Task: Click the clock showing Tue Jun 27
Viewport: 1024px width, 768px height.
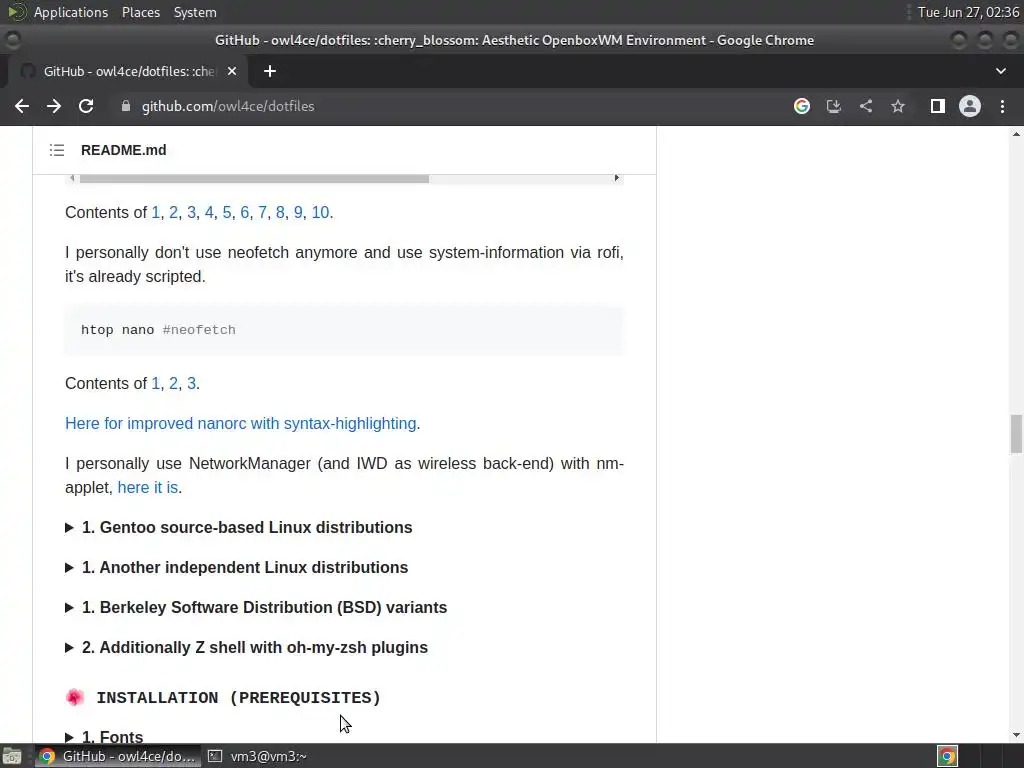Action: click(968, 12)
